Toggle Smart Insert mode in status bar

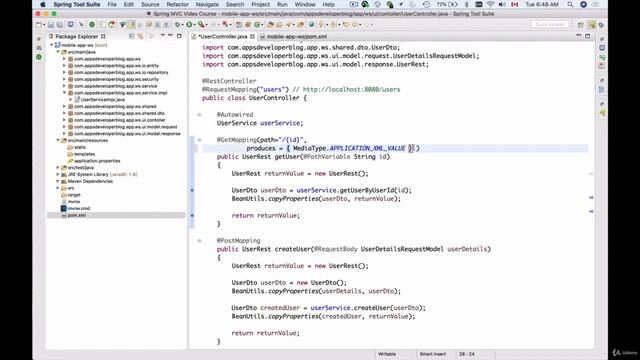click(x=433, y=354)
